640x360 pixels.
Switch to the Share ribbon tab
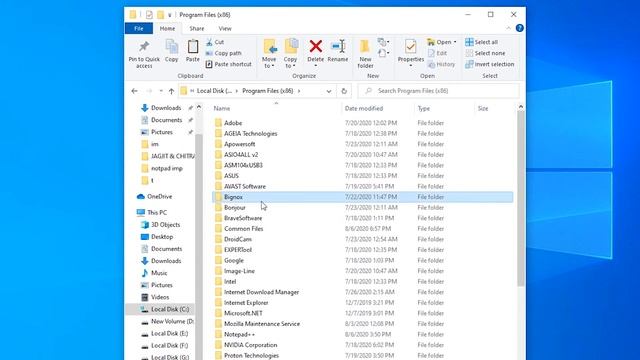click(197, 28)
